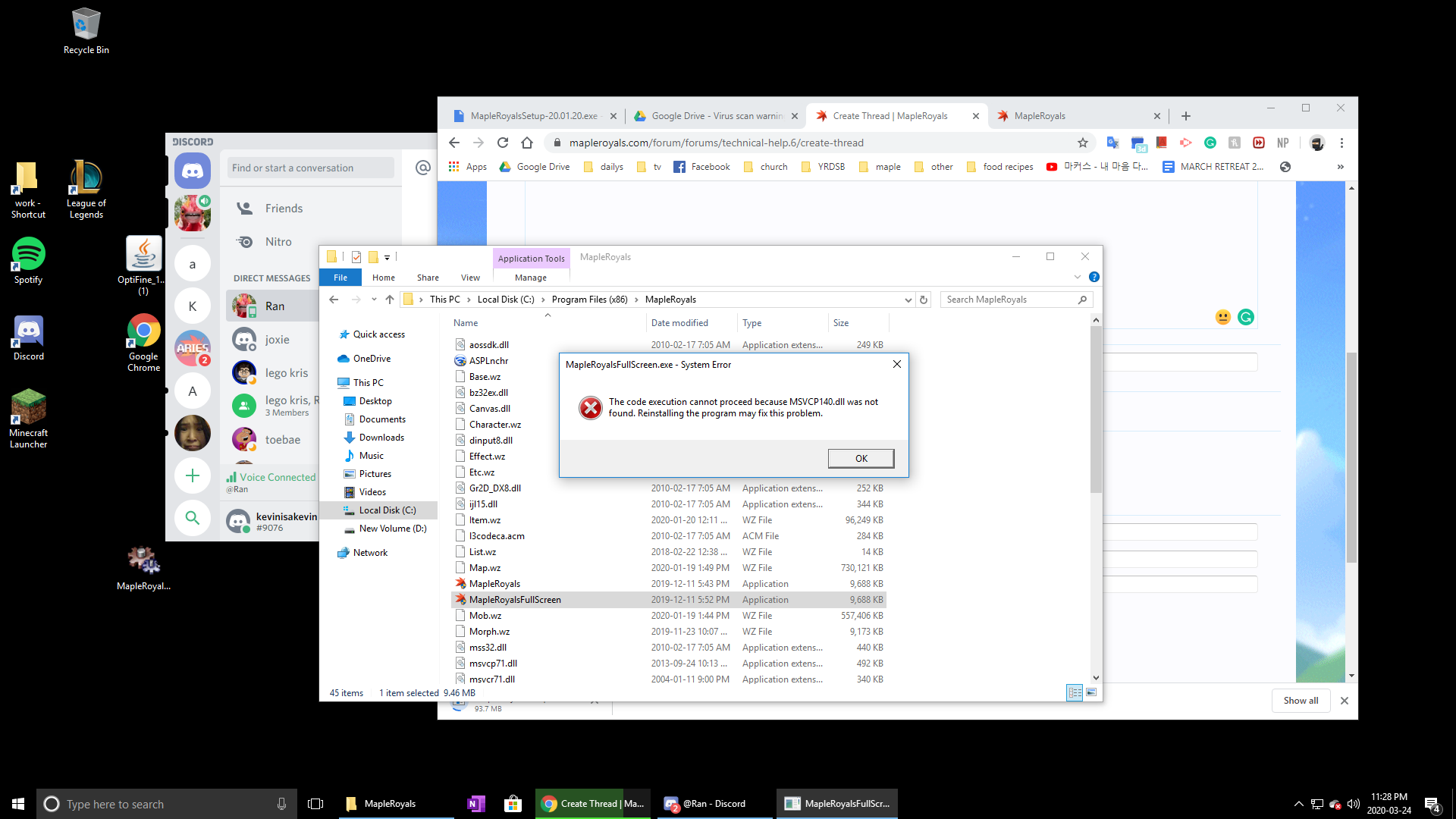Click Discord add server plus button
This screenshot has height=819, width=1456.
193,475
